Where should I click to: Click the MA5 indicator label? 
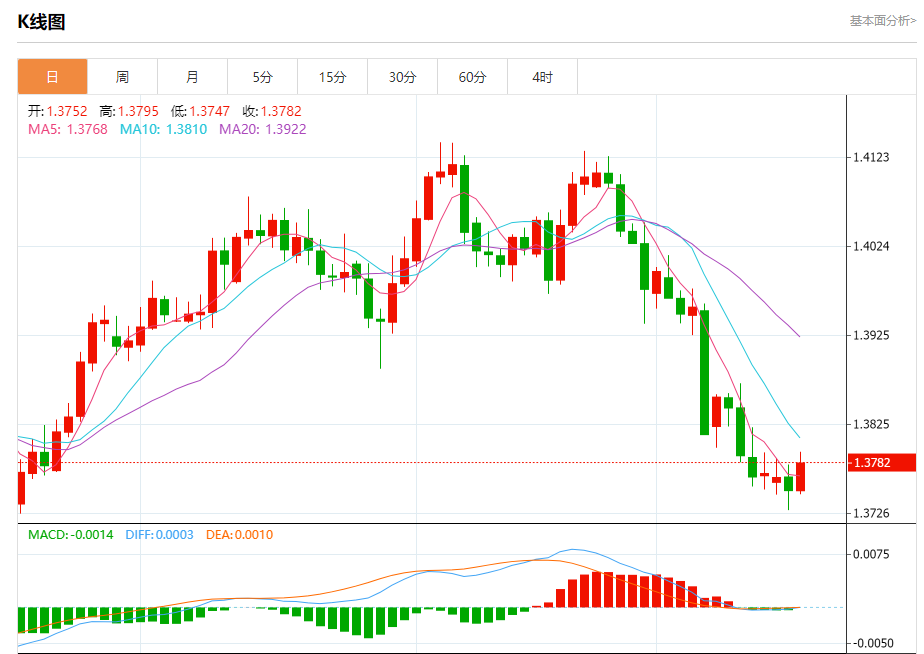pos(67,129)
